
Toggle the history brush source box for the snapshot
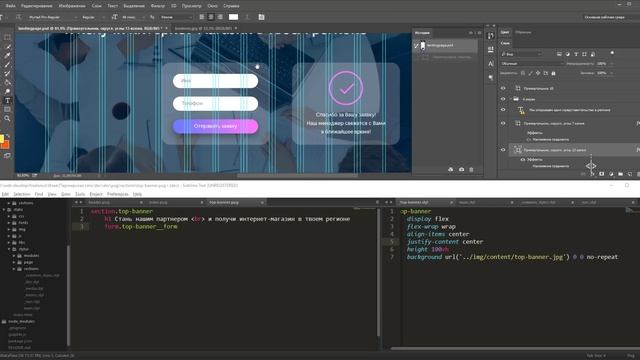(x=416, y=45)
